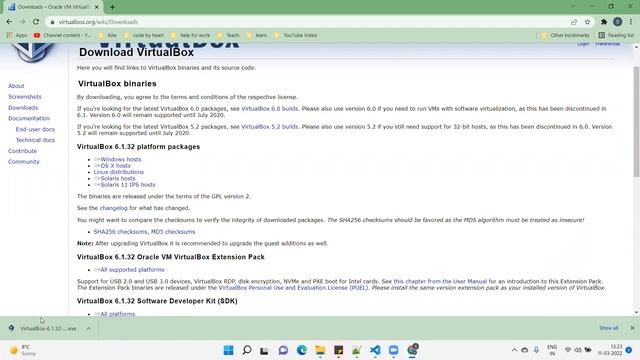Open the Teach bookmark folder
This screenshot has width=640, height=360.
(229, 36)
